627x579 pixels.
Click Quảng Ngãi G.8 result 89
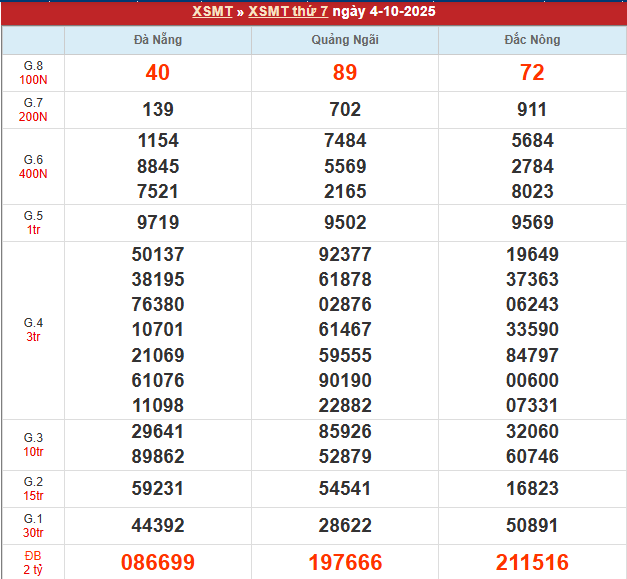(x=345, y=73)
